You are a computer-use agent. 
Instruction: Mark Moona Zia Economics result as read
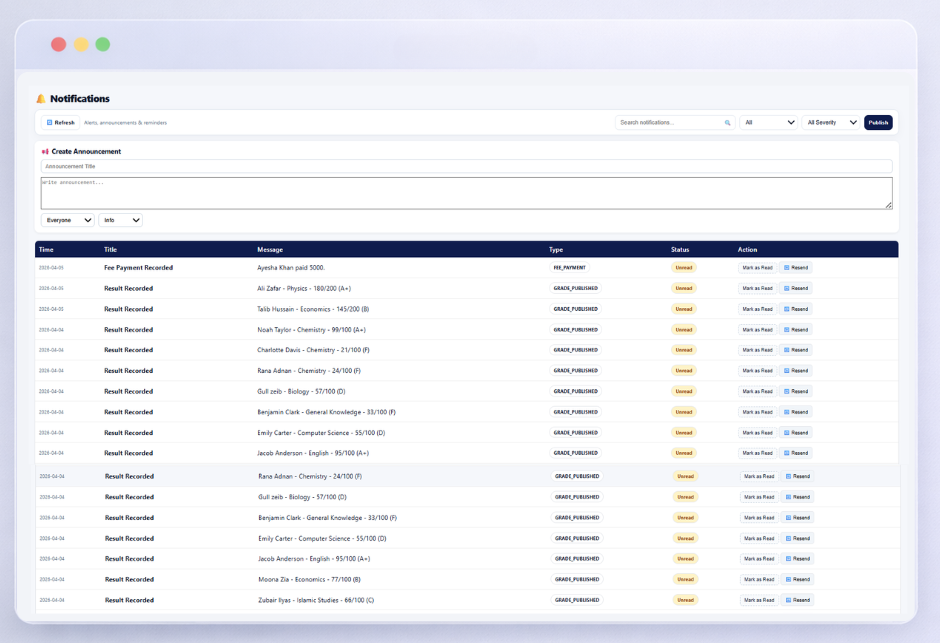759,579
